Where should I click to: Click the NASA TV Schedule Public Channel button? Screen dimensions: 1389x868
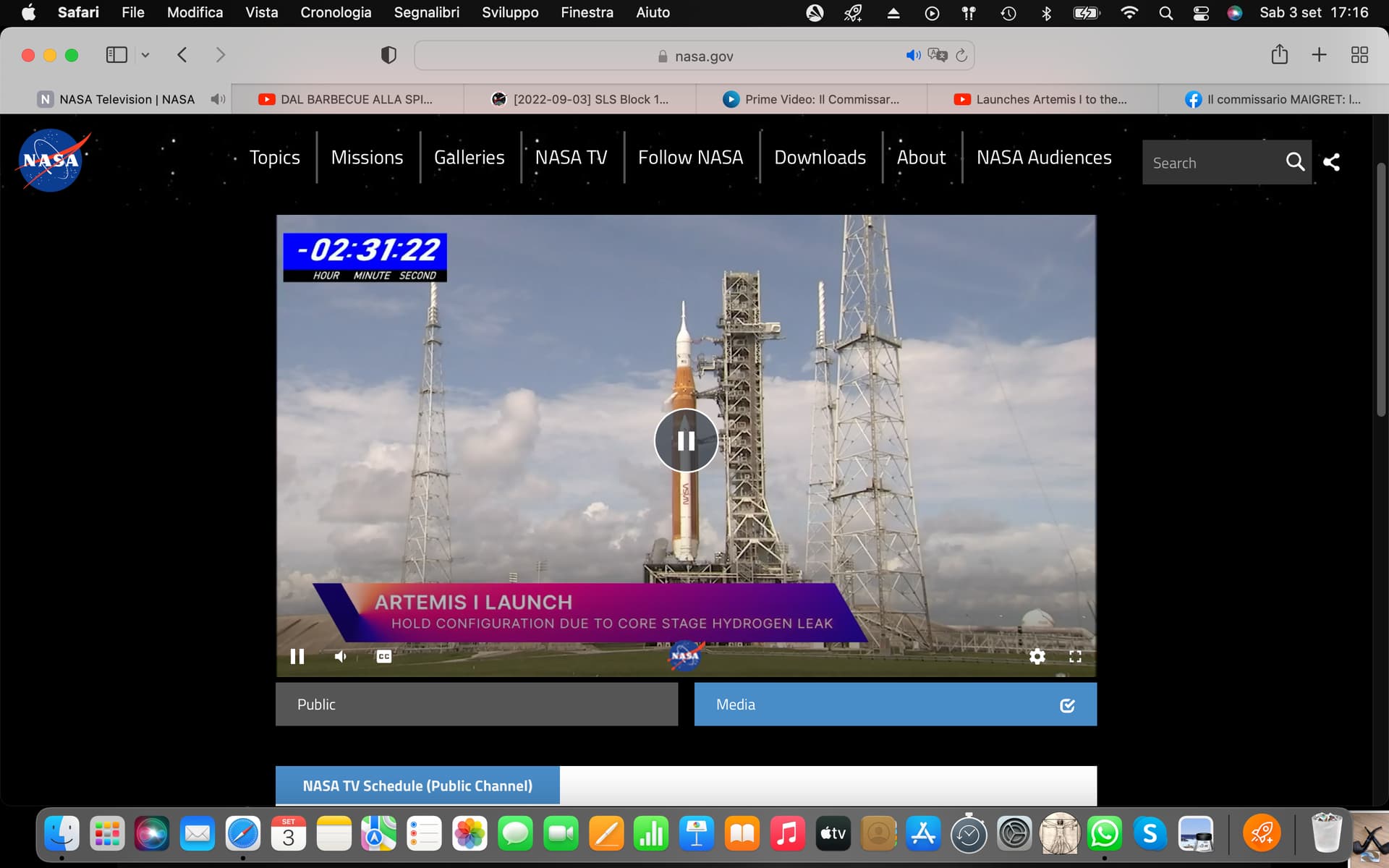tap(417, 786)
